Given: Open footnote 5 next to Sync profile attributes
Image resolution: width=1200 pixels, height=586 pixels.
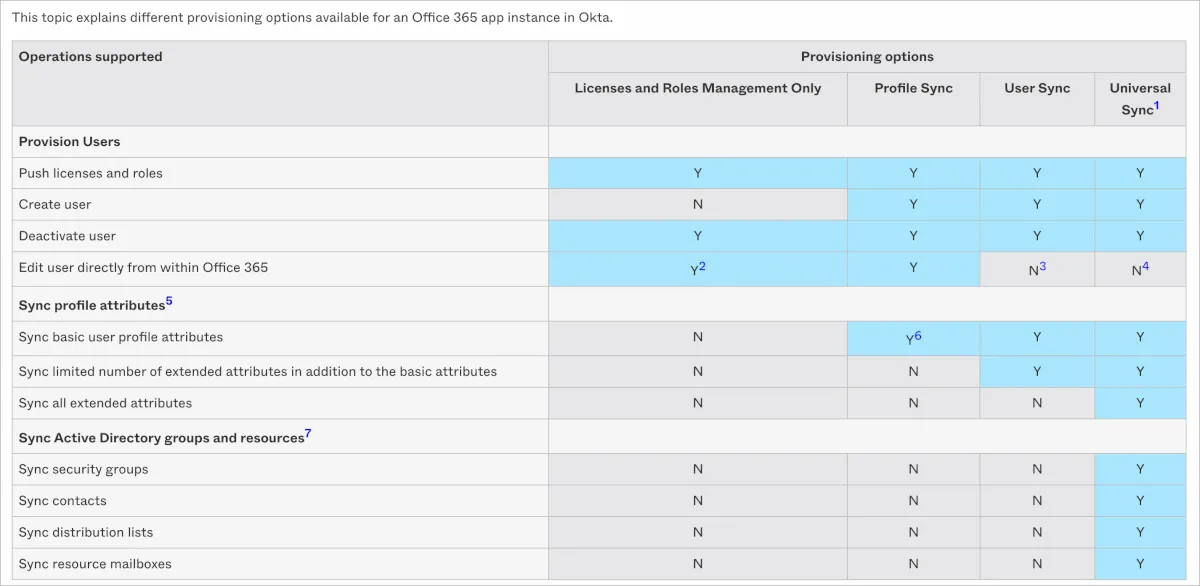Looking at the screenshot, I should point(169,300).
